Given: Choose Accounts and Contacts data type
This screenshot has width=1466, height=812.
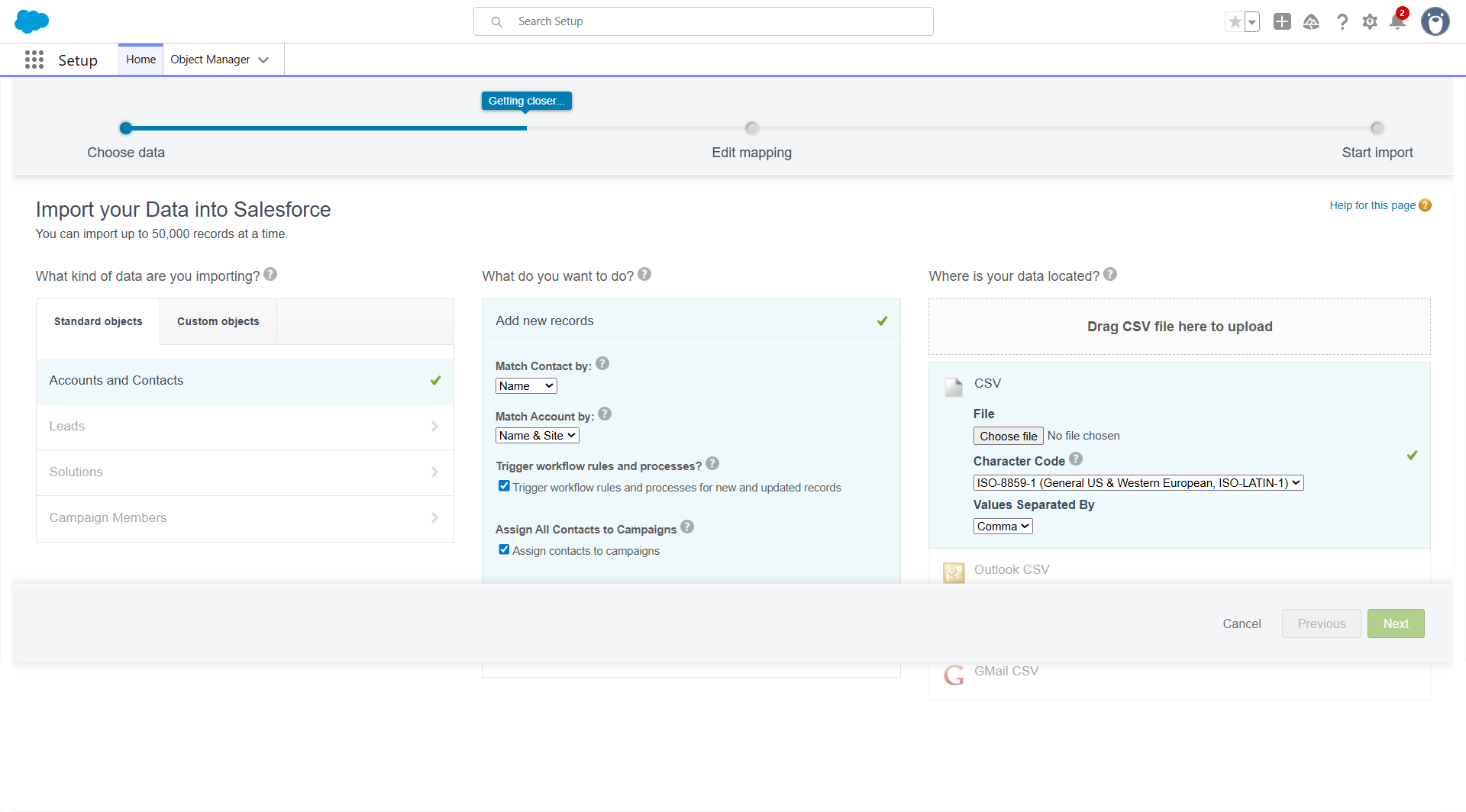Looking at the screenshot, I should (245, 381).
